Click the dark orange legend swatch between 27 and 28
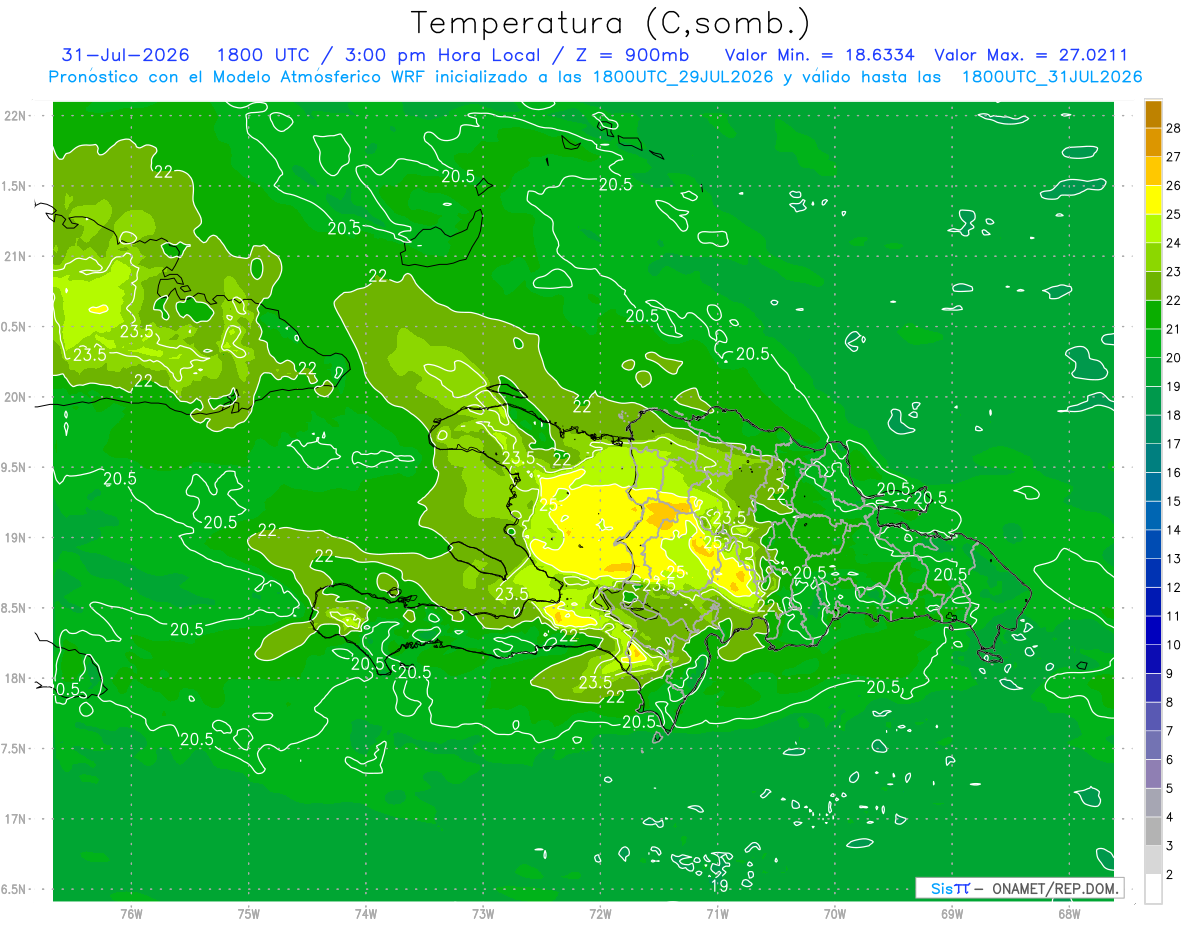This screenshot has width=1200, height=927. click(1153, 142)
